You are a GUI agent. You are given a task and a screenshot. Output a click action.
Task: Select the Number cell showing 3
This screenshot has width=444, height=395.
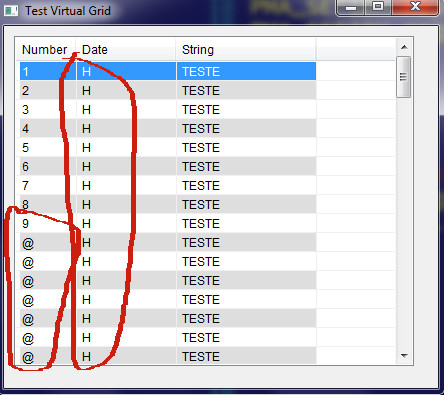[x=48, y=109]
